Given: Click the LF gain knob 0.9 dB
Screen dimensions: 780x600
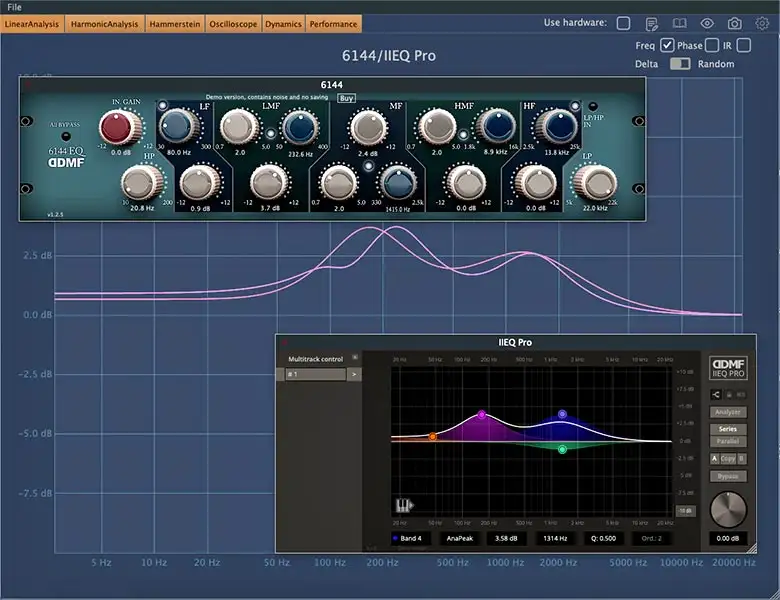Looking at the screenshot, I should click(x=200, y=183).
